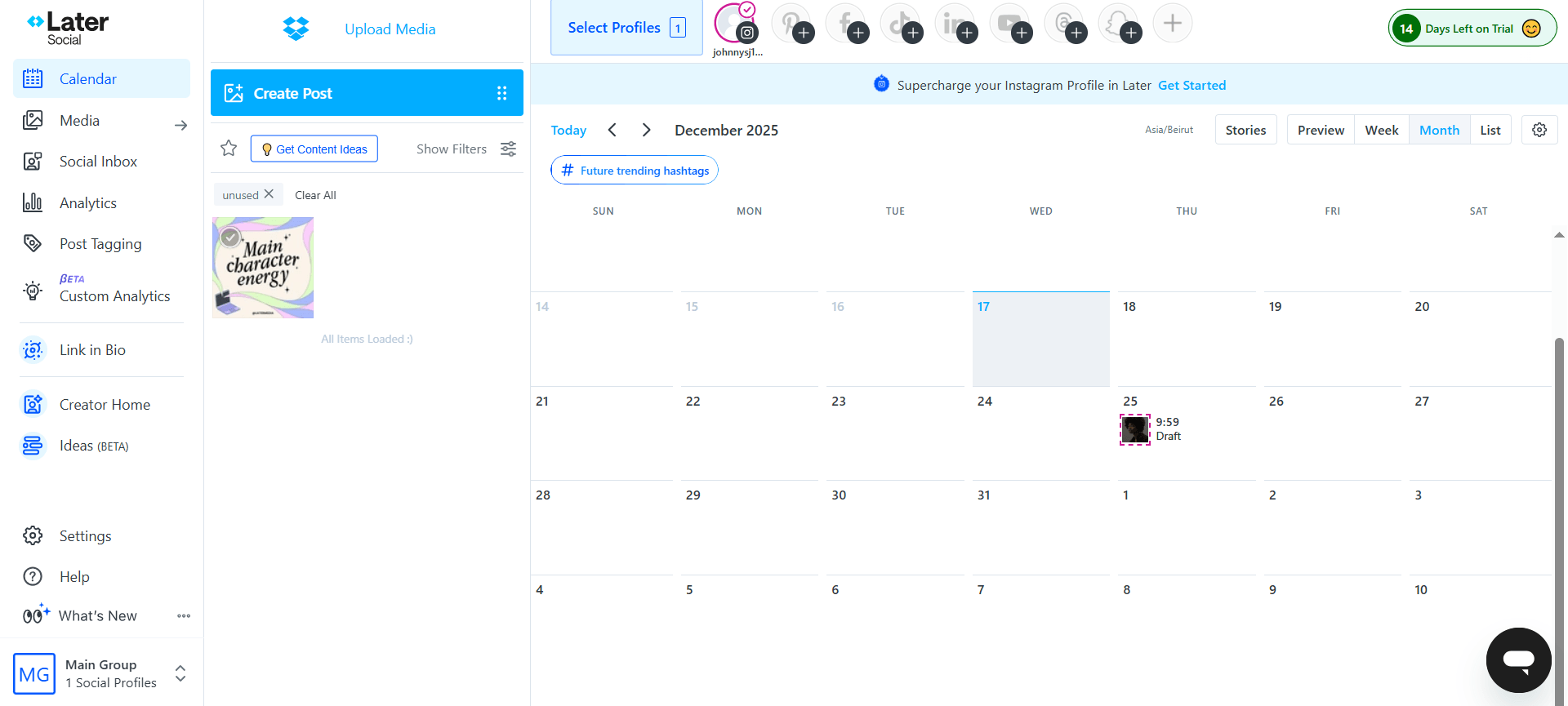1568x706 pixels.
Task: Open Future trending hashtags
Action: (635, 170)
